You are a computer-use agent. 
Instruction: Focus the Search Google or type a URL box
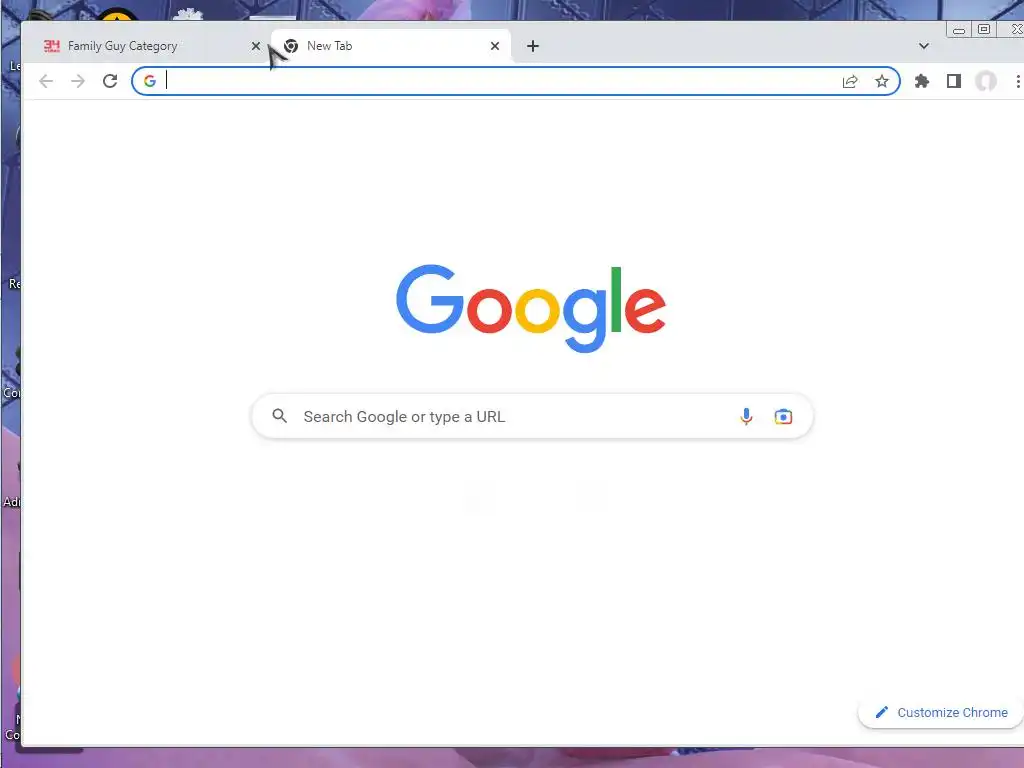532,416
